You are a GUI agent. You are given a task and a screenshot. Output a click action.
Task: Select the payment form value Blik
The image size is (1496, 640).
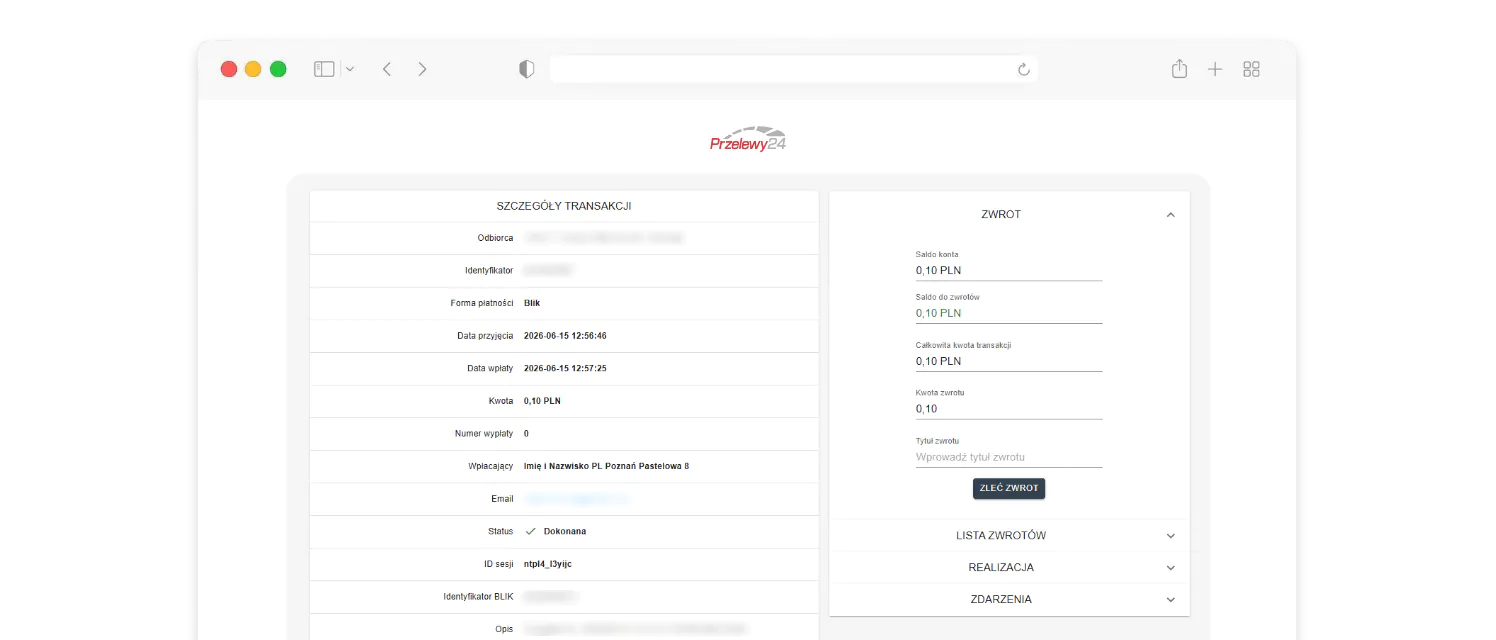coord(532,303)
